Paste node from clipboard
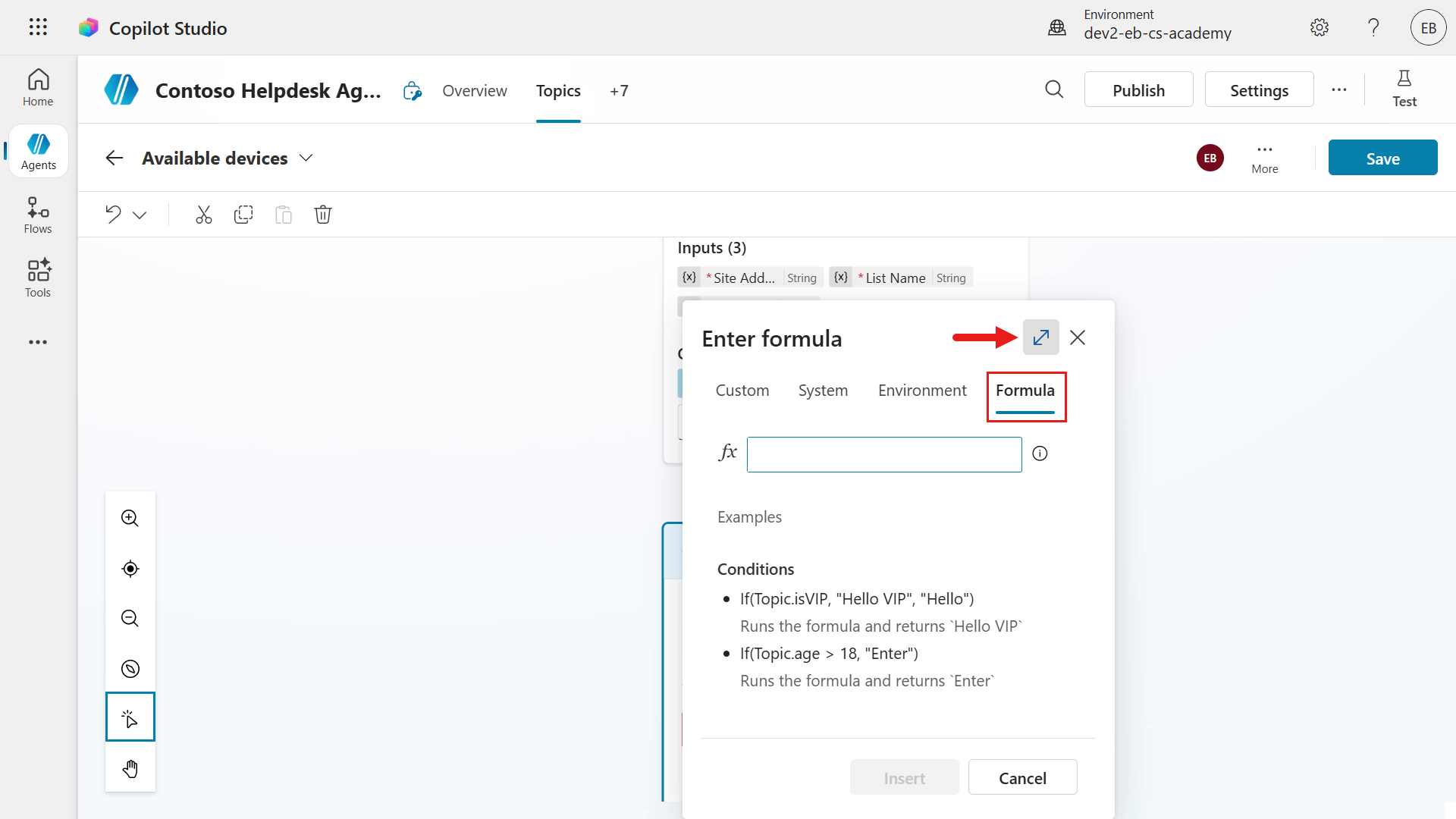 [x=284, y=215]
